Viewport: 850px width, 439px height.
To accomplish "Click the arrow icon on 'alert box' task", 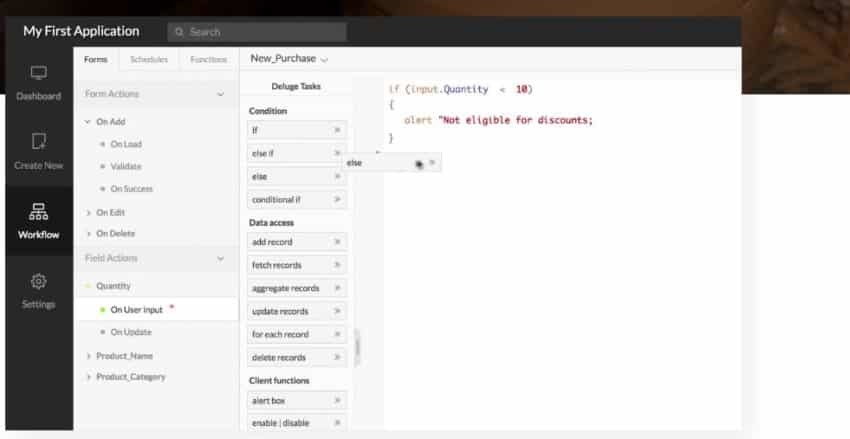I will tap(337, 400).
